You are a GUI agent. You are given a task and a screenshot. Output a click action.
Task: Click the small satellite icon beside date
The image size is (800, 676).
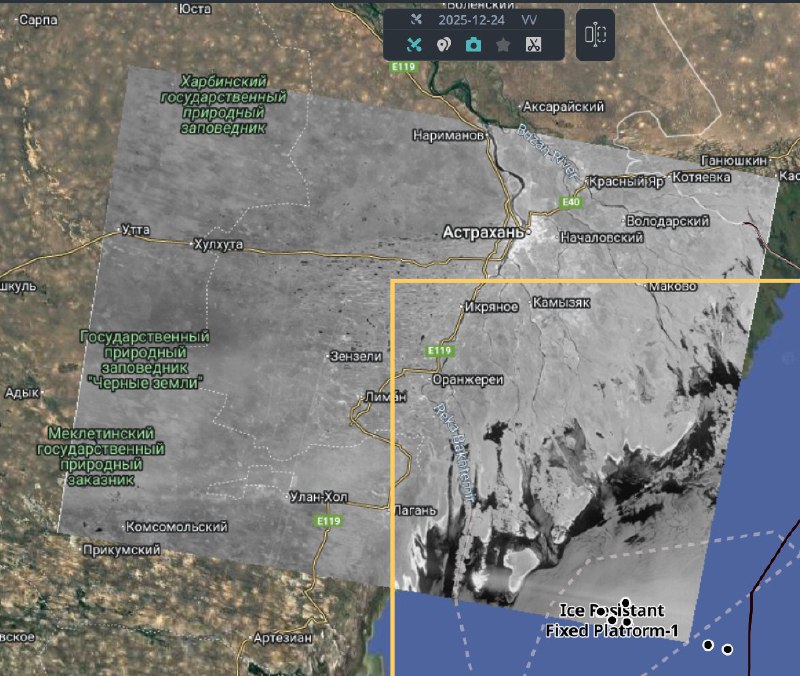(417, 20)
